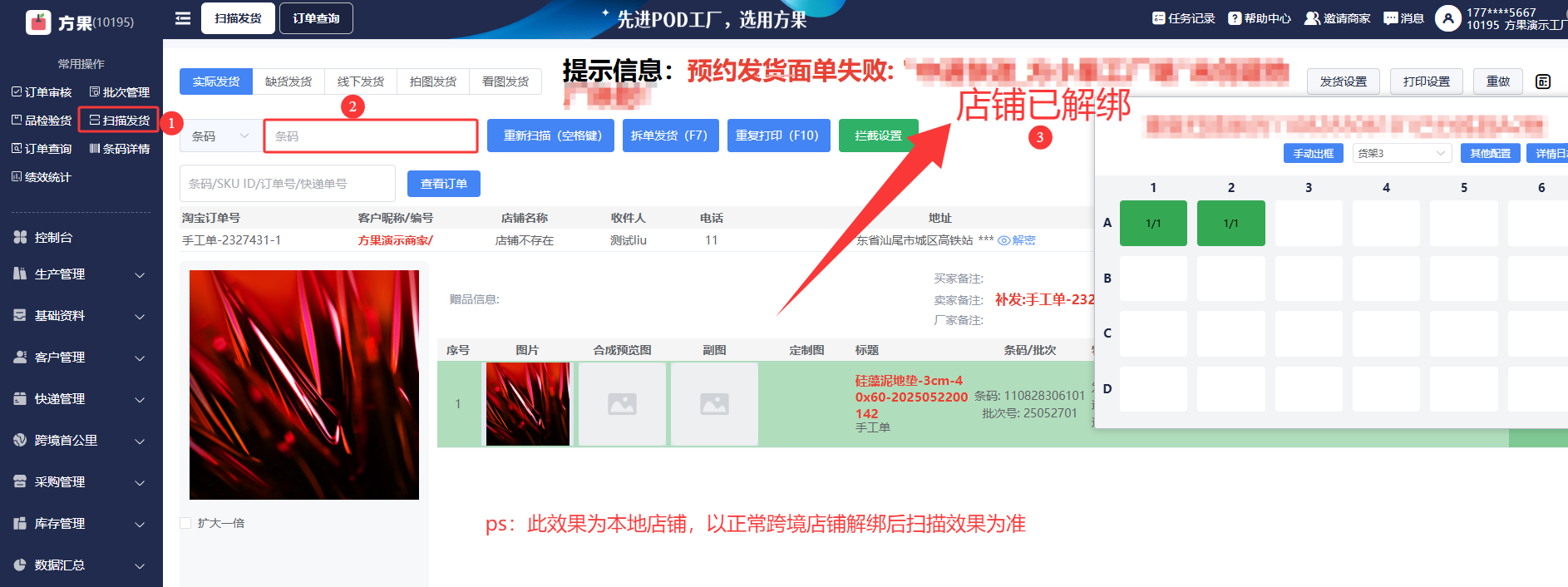1568x587 pixels.
Task: Click the layout icon beside 重做
Action: (x=1543, y=81)
